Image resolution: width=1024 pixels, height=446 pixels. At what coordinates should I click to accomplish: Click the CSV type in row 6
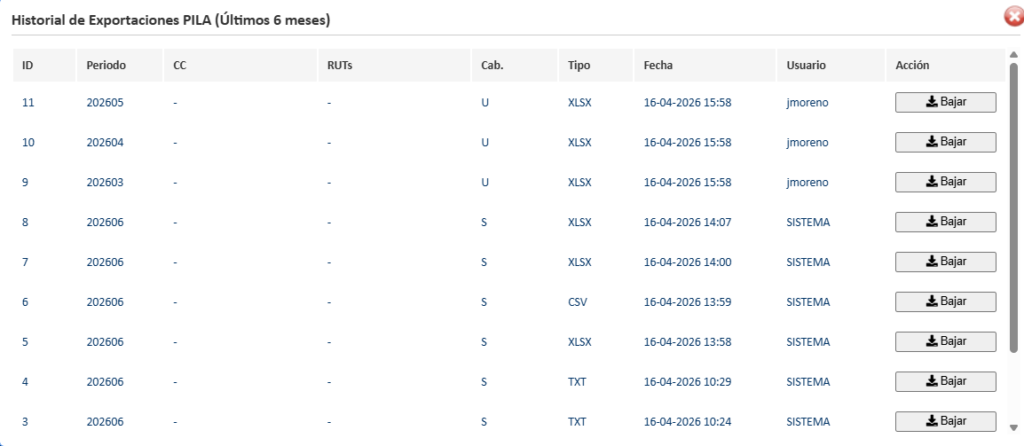[x=577, y=302]
